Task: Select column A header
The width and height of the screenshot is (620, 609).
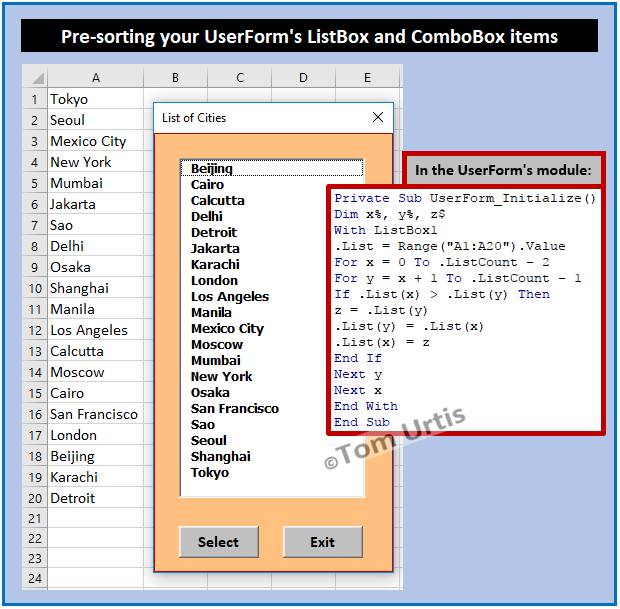Action: [95, 77]
